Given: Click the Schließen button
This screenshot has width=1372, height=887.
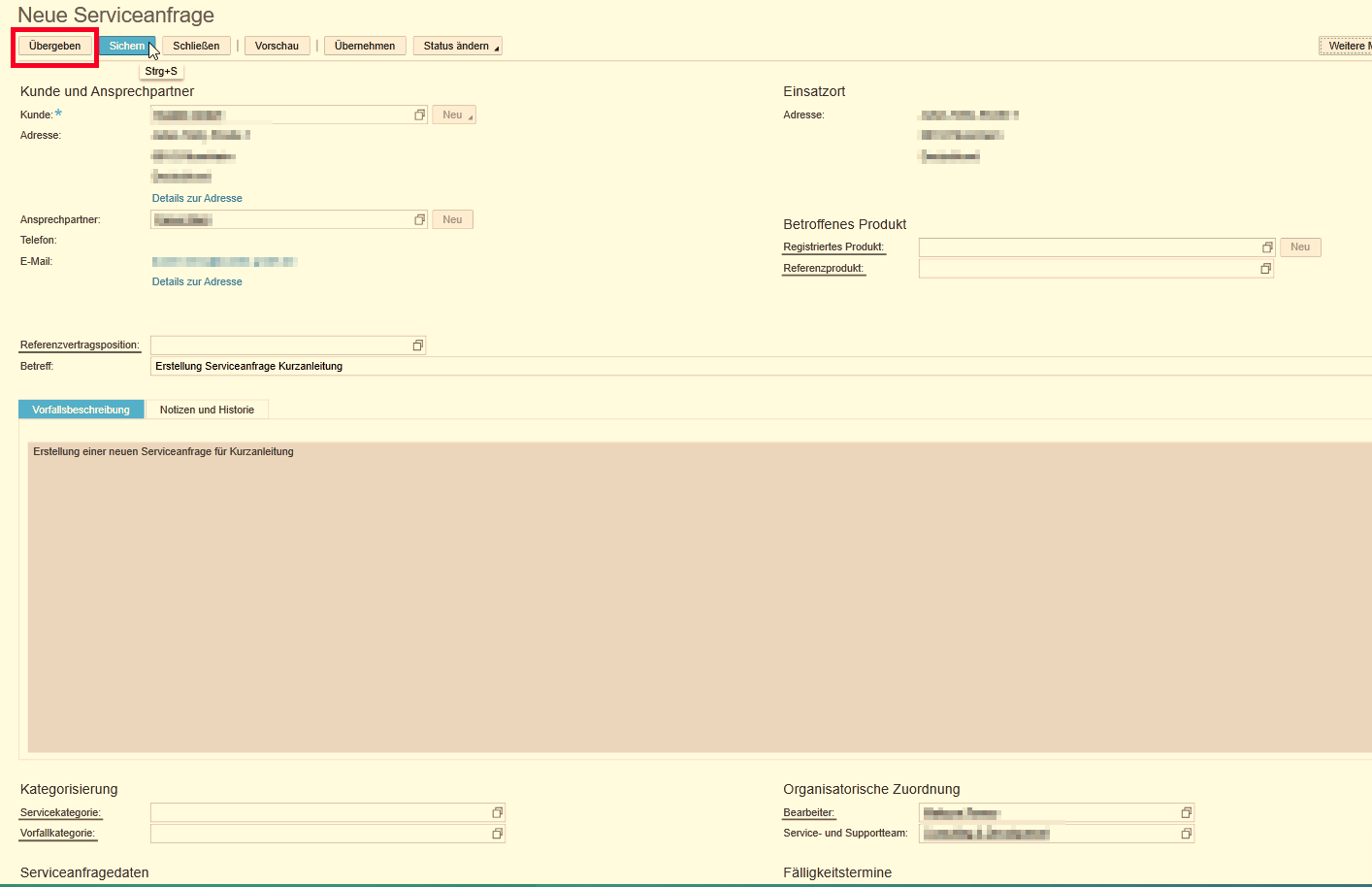Looking at the screenshot, I should (196, 46).
